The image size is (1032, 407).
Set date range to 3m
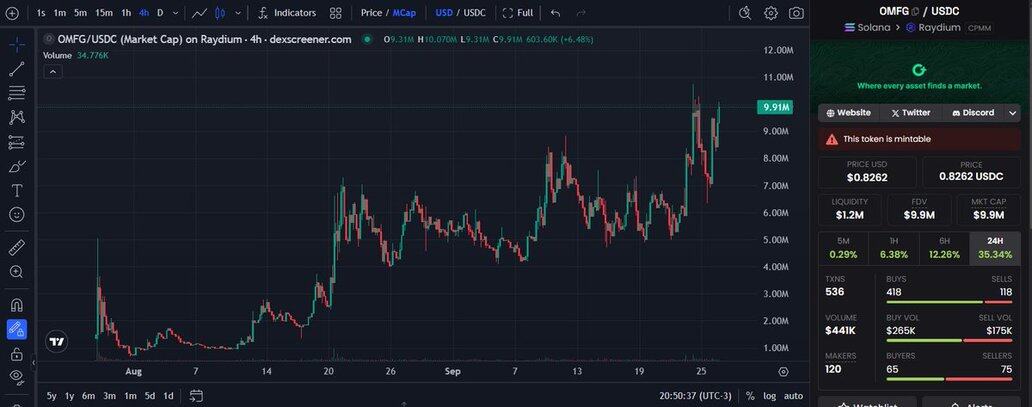109,396
